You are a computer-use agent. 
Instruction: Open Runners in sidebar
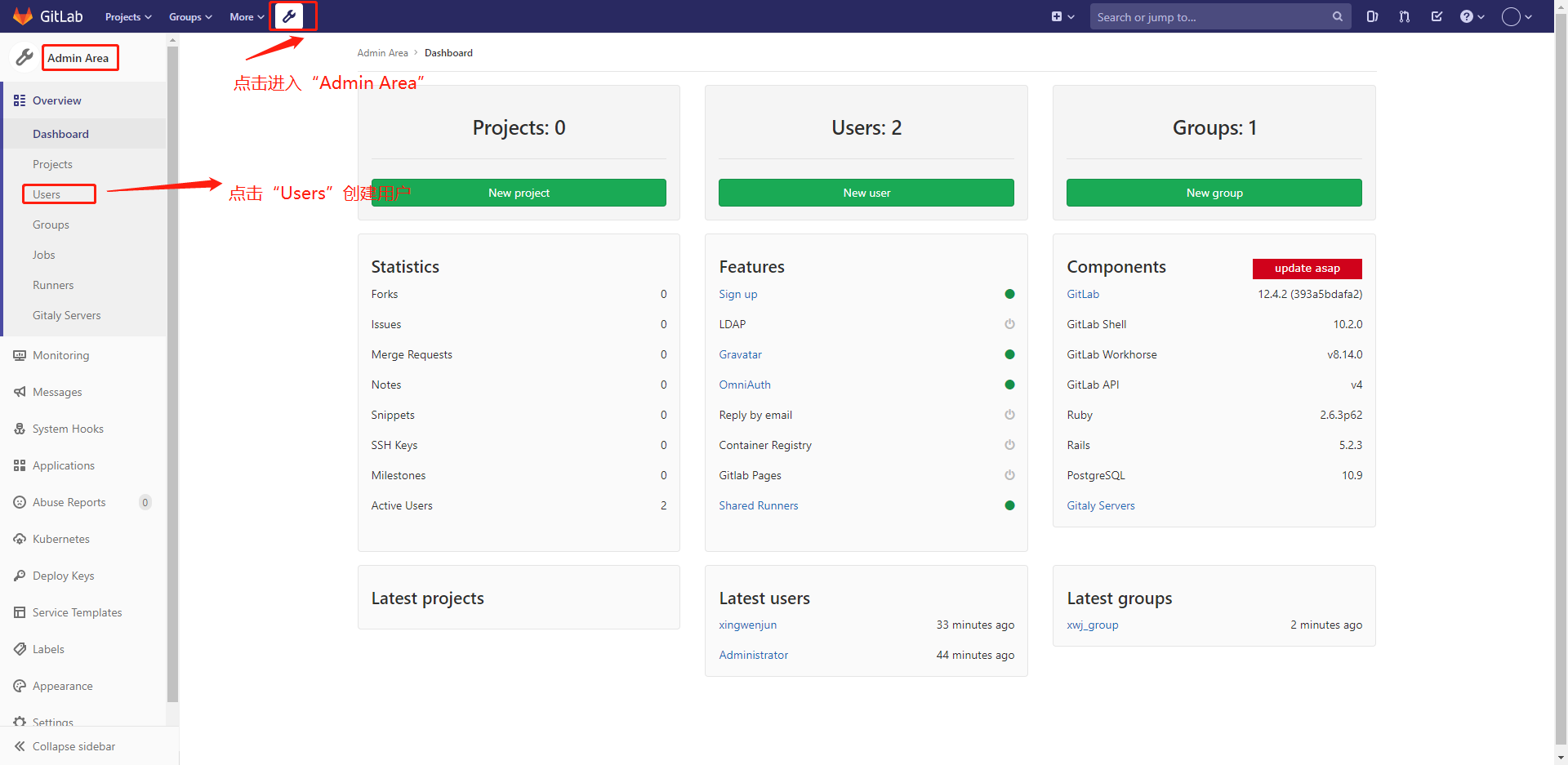point(85,285)
